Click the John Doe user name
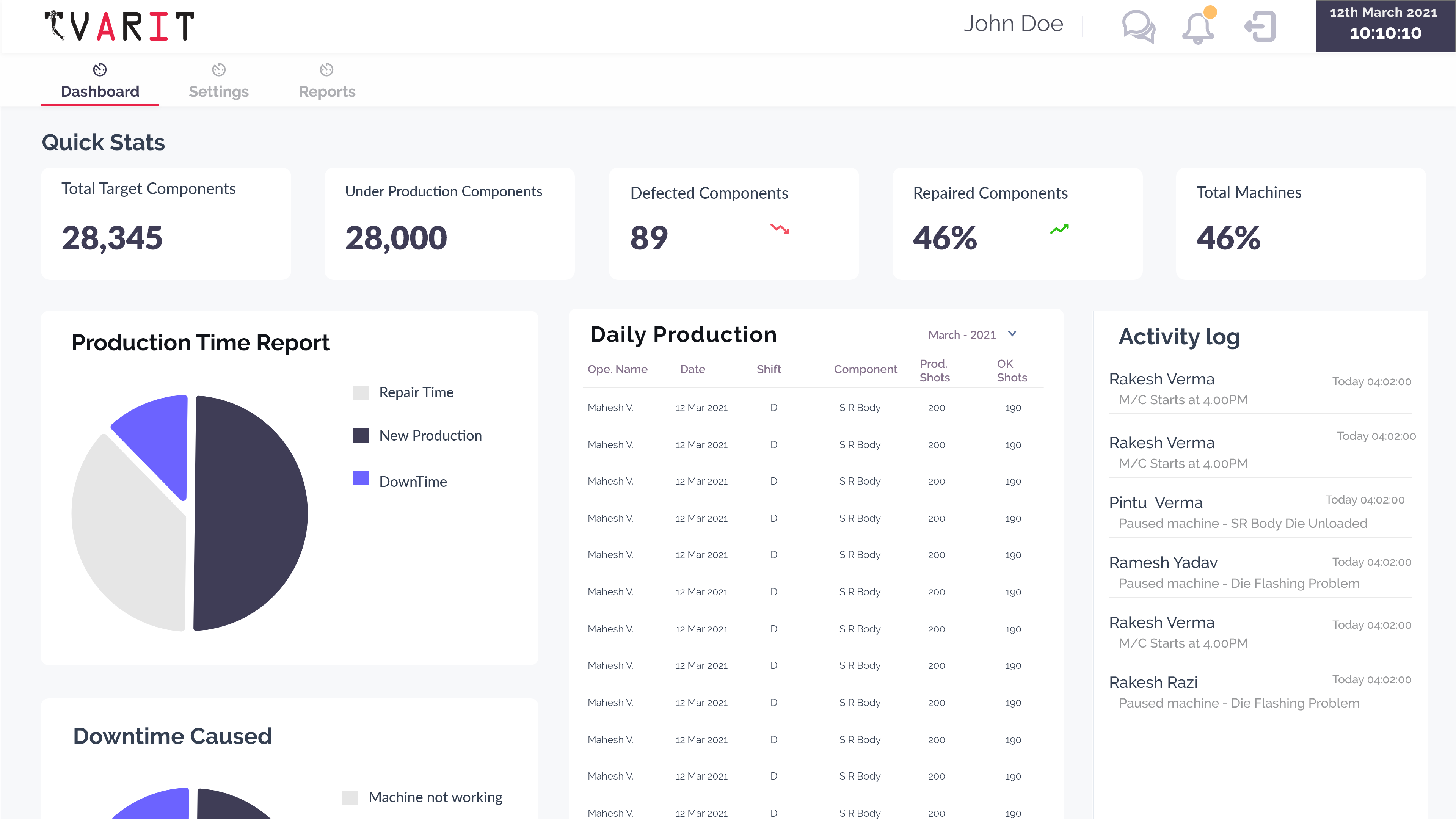Image resolution: width=1456 pixels, height=819 pixels. (1014, 24)
